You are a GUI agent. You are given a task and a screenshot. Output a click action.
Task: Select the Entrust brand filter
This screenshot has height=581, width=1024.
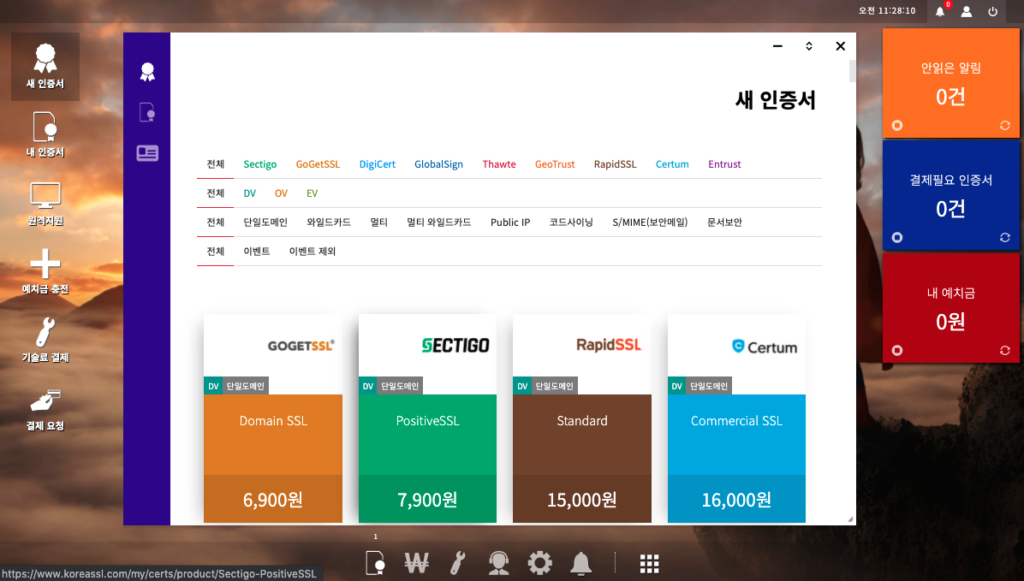tap(725, 165)
